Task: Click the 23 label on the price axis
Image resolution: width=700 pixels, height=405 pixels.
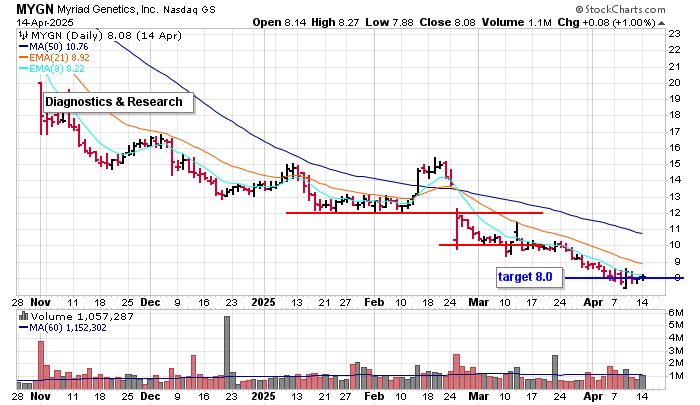Action: [x=675, y=33]
